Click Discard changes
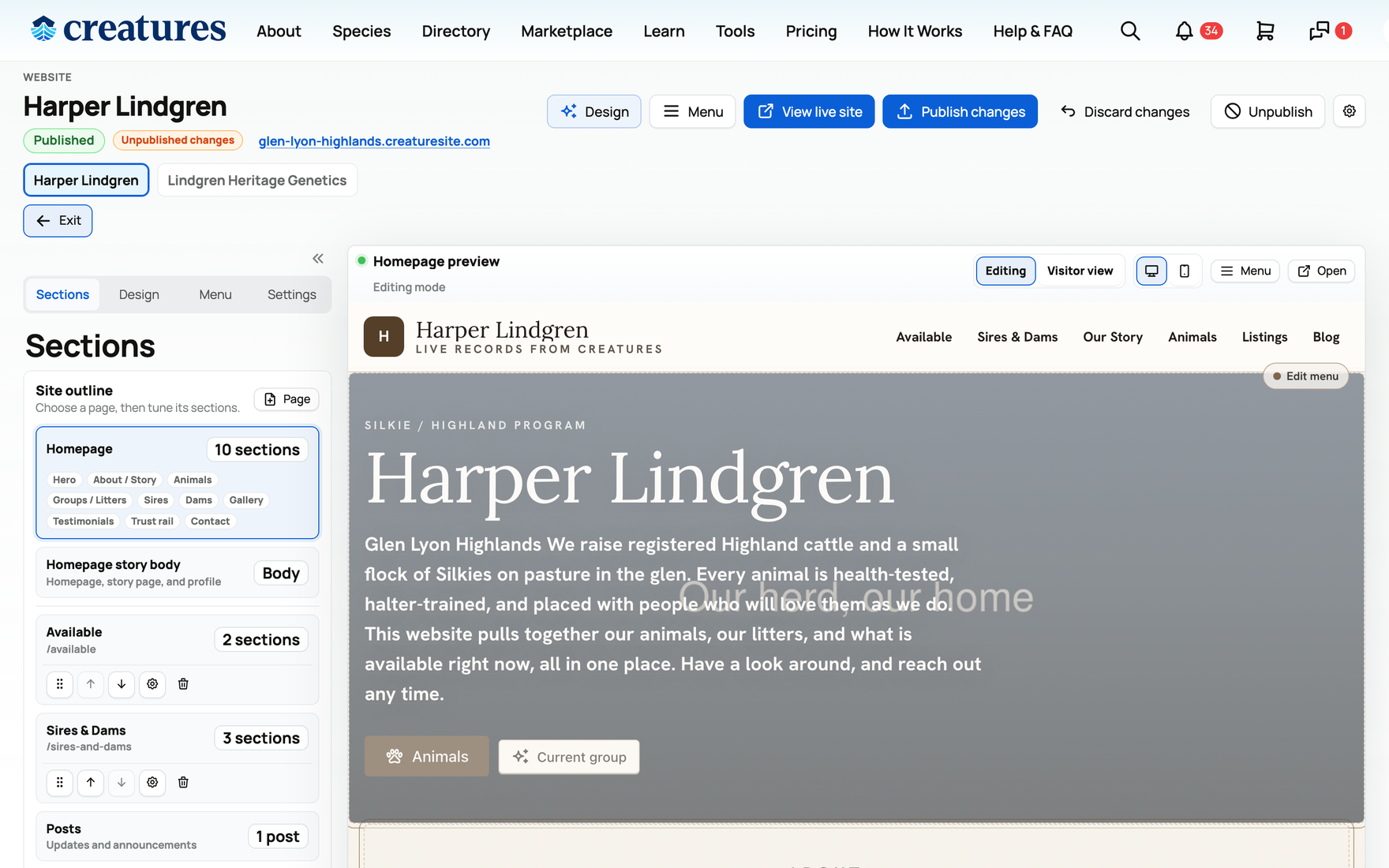Image resolution: width=1389 pixels, height=868 pixels. tap(1125, 111)
